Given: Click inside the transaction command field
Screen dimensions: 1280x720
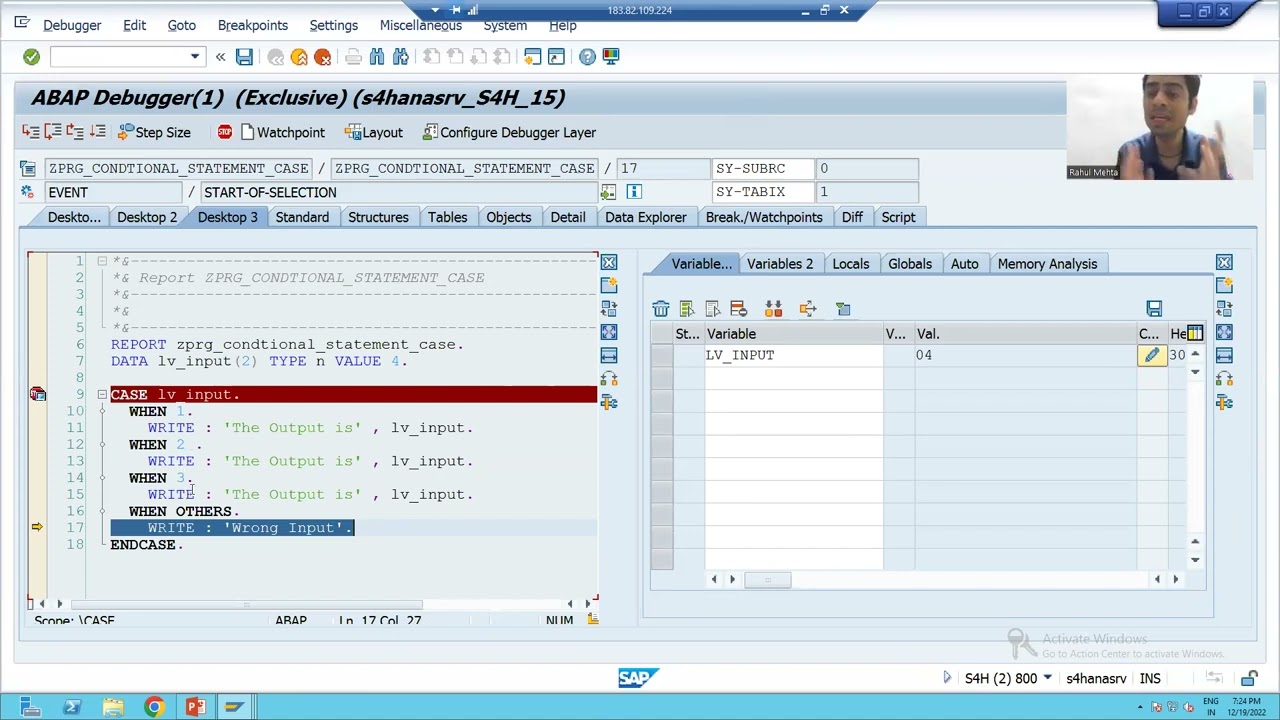Looking at the screenshot, I should pos(119,57).
